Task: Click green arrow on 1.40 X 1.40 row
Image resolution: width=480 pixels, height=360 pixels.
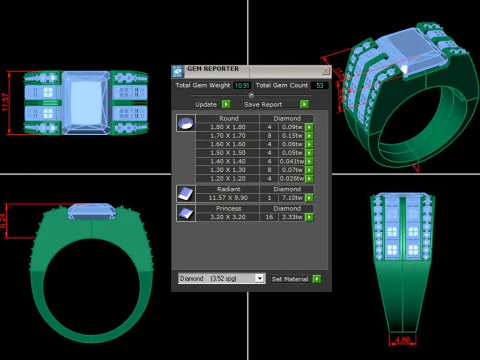Action: (309, 161)
